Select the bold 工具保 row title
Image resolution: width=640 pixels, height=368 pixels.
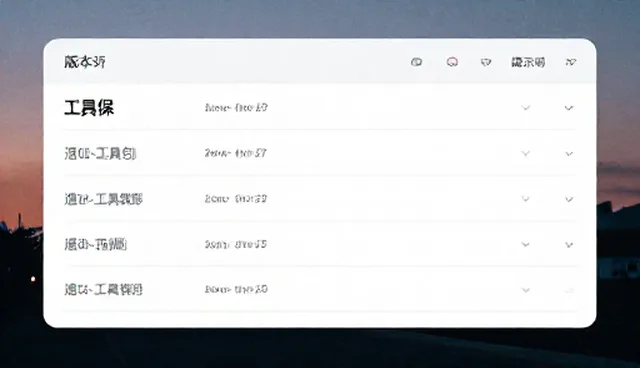[89, 108]
